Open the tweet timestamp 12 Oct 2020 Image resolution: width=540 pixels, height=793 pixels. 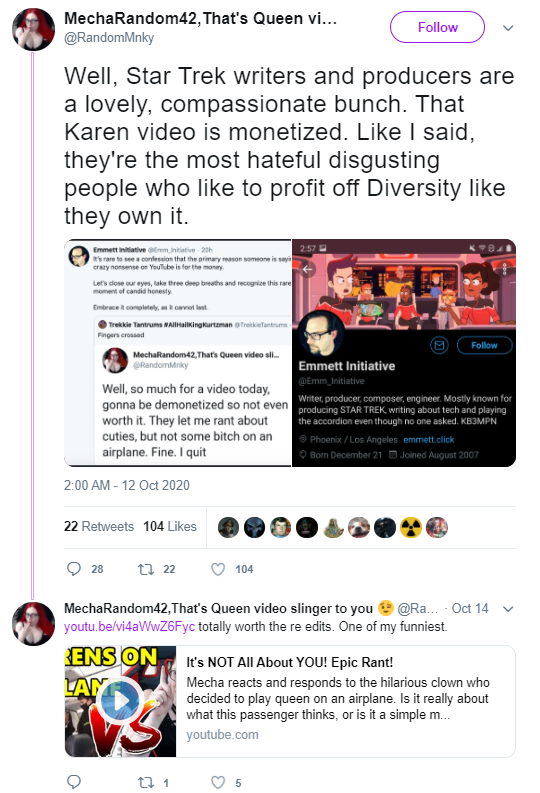[x=126, y=486]
